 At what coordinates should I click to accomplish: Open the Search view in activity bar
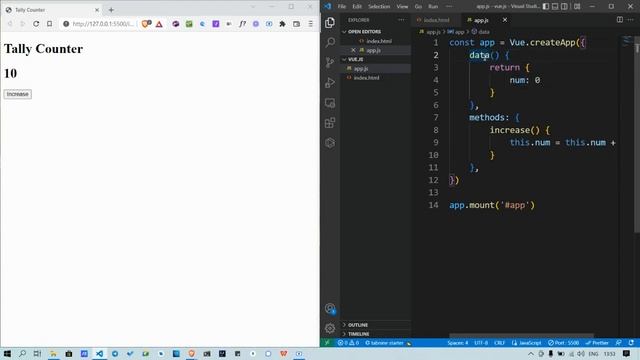(x=330, y=42)
